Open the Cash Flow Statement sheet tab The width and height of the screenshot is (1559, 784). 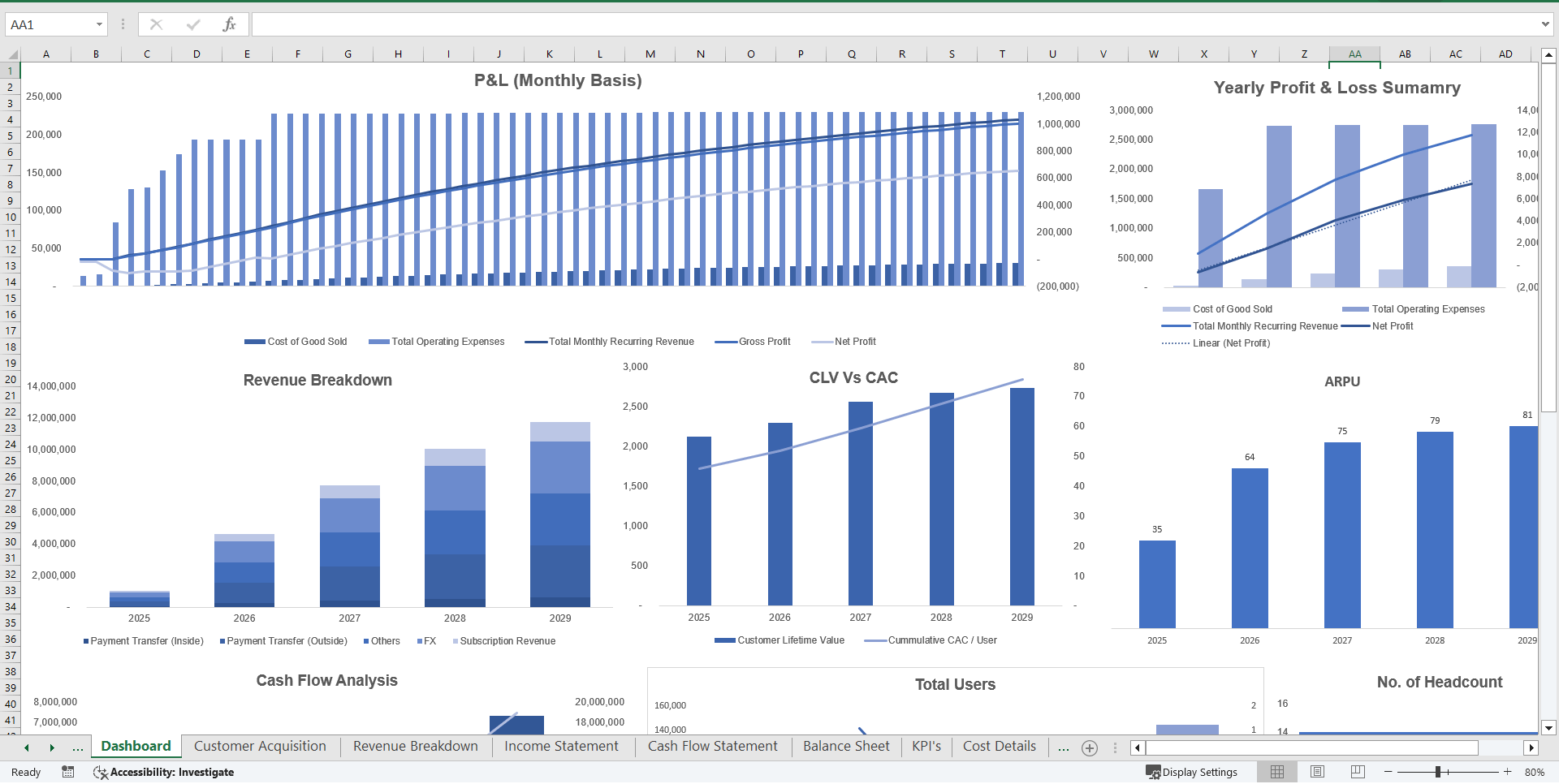pos(712,746)
